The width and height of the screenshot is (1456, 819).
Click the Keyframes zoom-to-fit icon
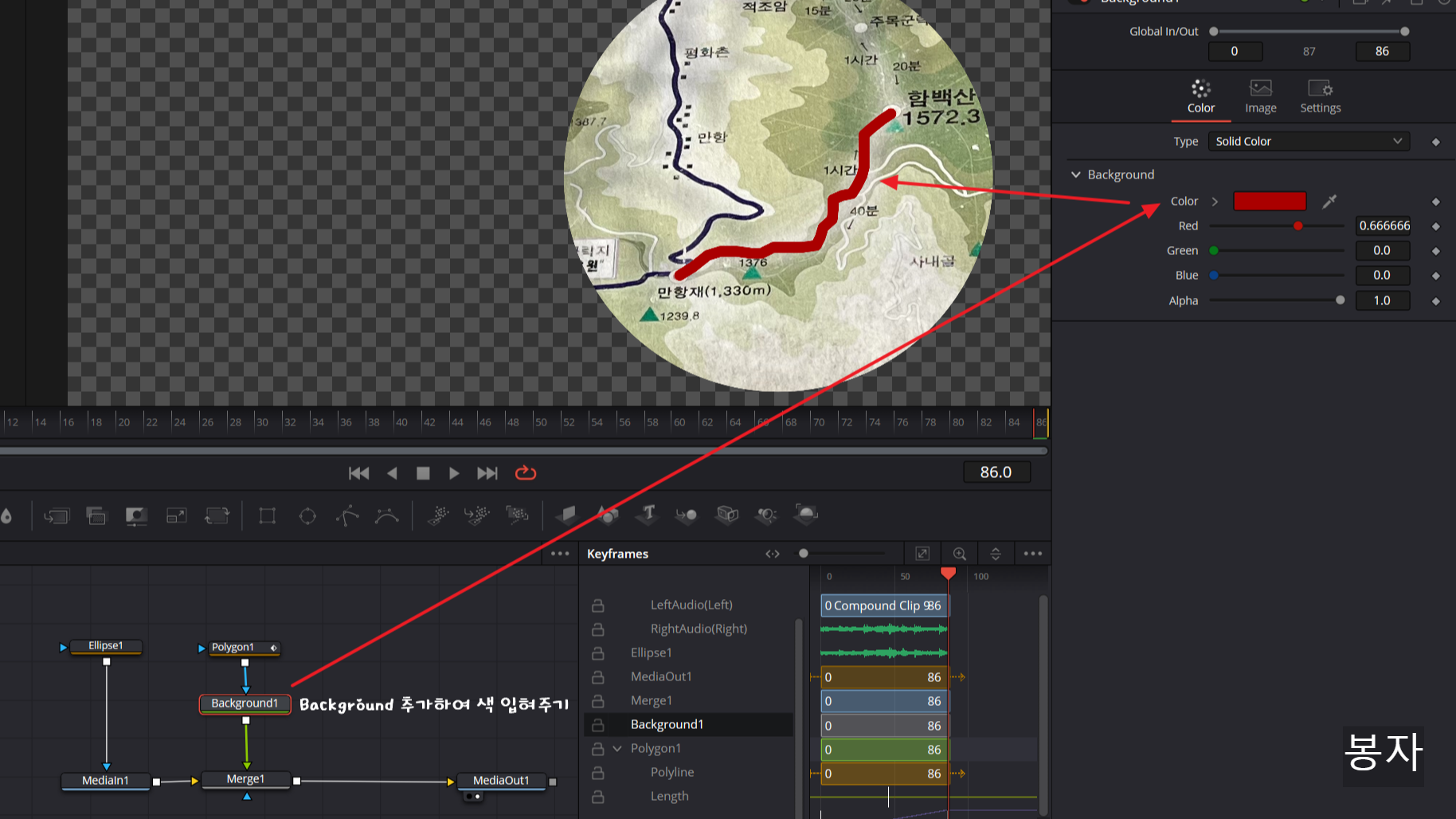click(922, 554)
